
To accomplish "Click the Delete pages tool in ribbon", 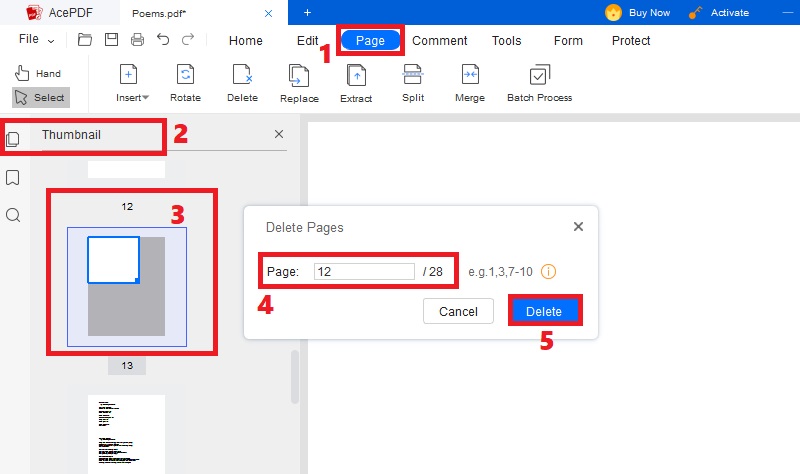I will tap(242, 83).
